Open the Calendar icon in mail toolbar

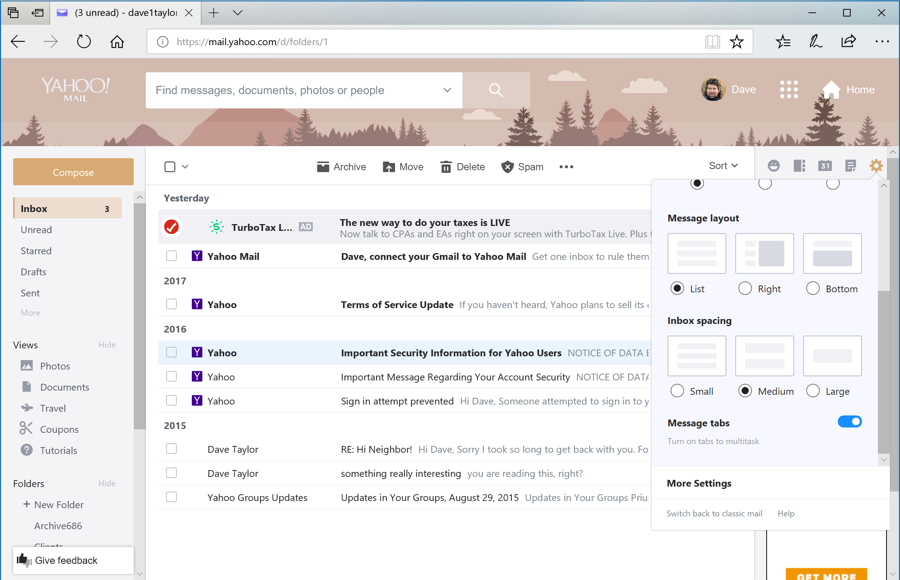[825, 166]
